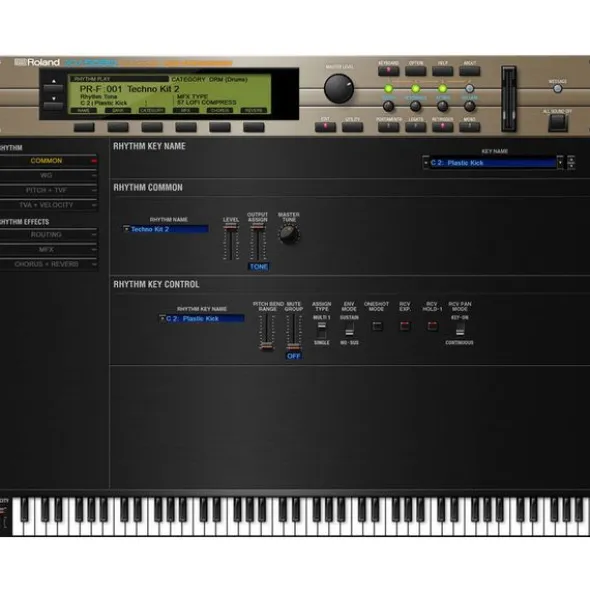Screen dimensions: 590x591
Task: Click the PITCH BEND RANGE slider
Action: point(267,332)
